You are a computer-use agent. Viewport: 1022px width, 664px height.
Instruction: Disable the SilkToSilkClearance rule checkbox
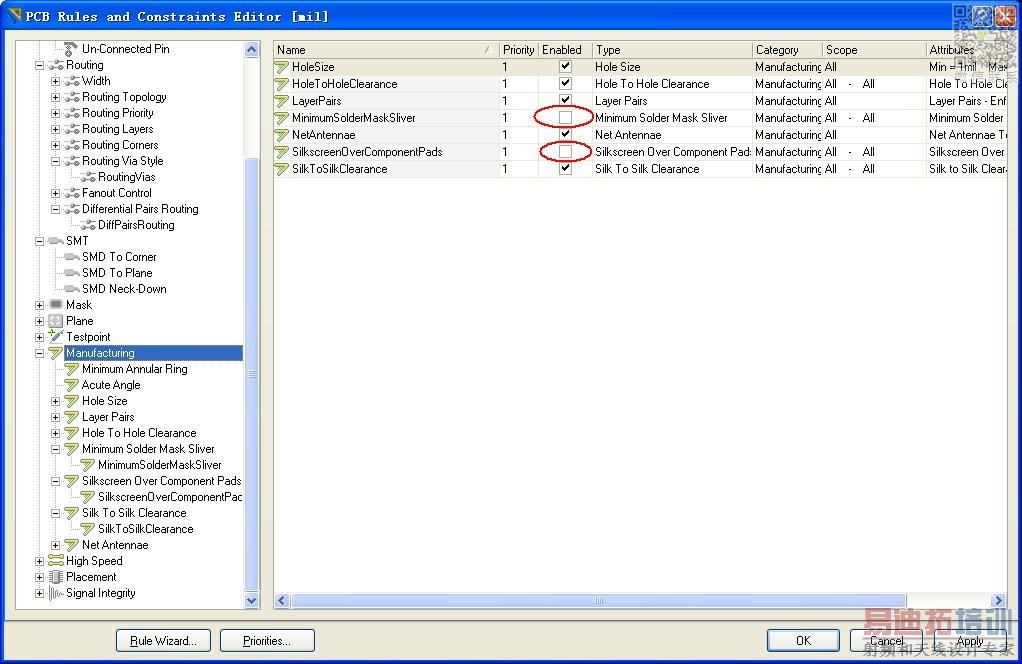[x=565, y=168]
